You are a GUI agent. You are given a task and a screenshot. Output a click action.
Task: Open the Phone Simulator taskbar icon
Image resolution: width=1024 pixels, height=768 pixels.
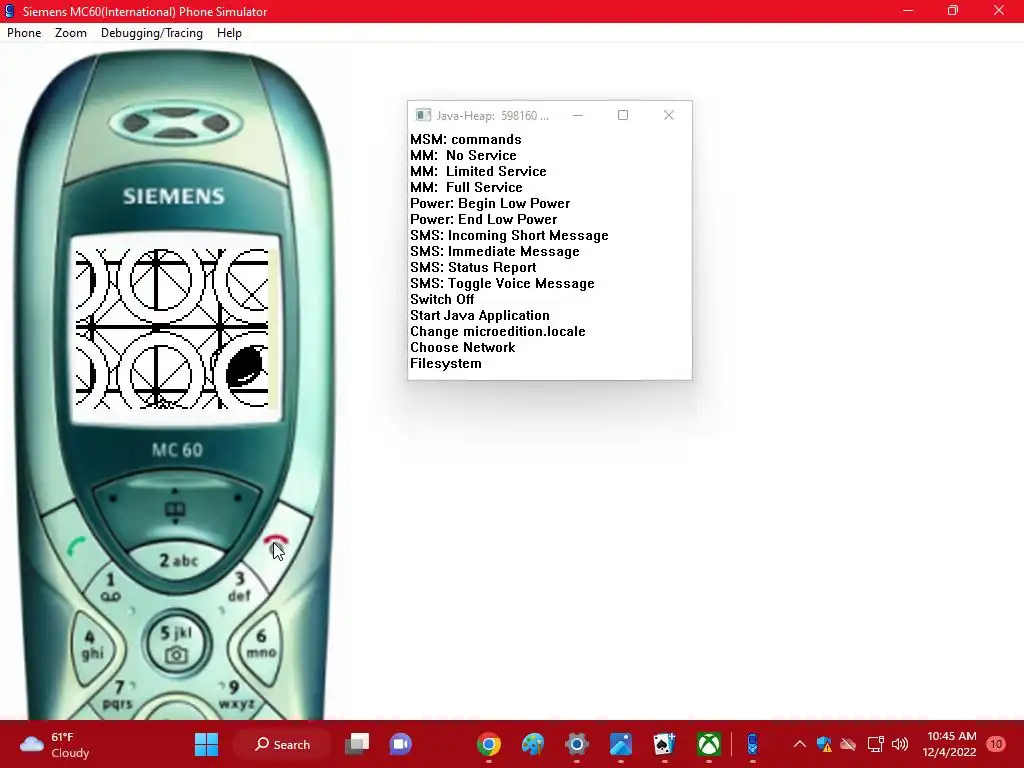tap(752, 744)
